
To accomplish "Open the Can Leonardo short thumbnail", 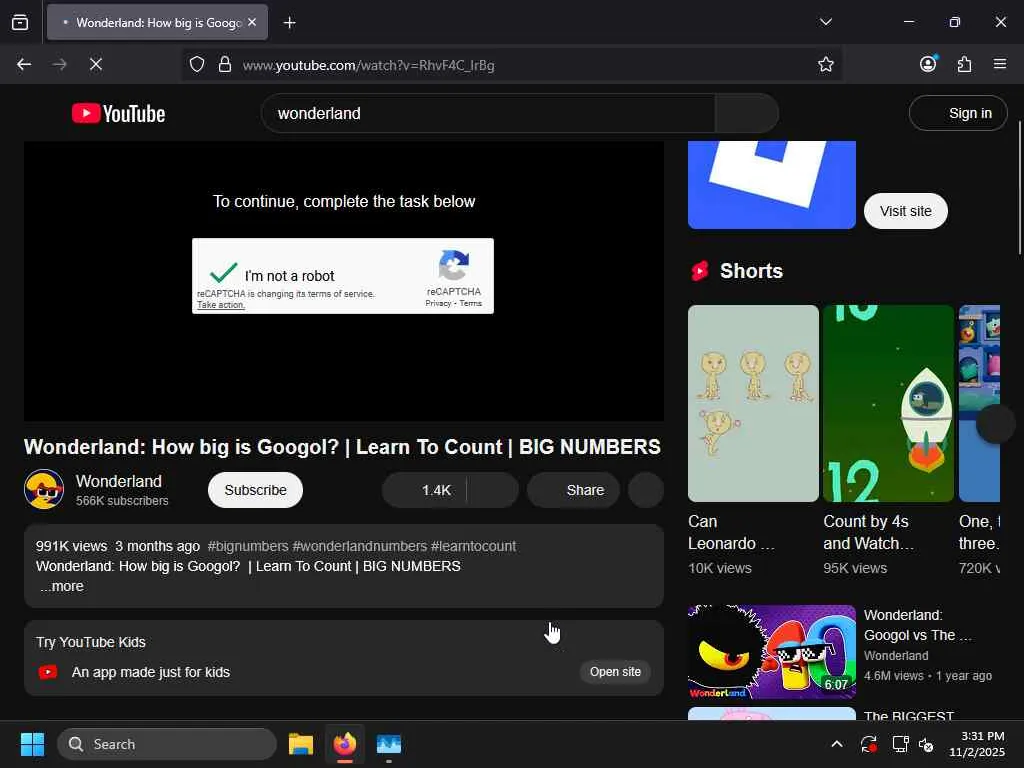I will pyautogui.click(x=753, y=403).
